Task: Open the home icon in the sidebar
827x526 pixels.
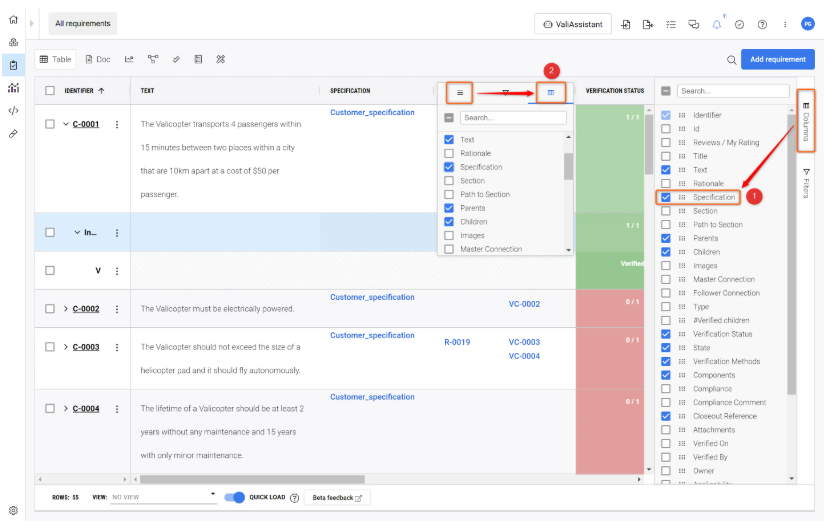Action: pyautogui.click(x=13, y=20)
